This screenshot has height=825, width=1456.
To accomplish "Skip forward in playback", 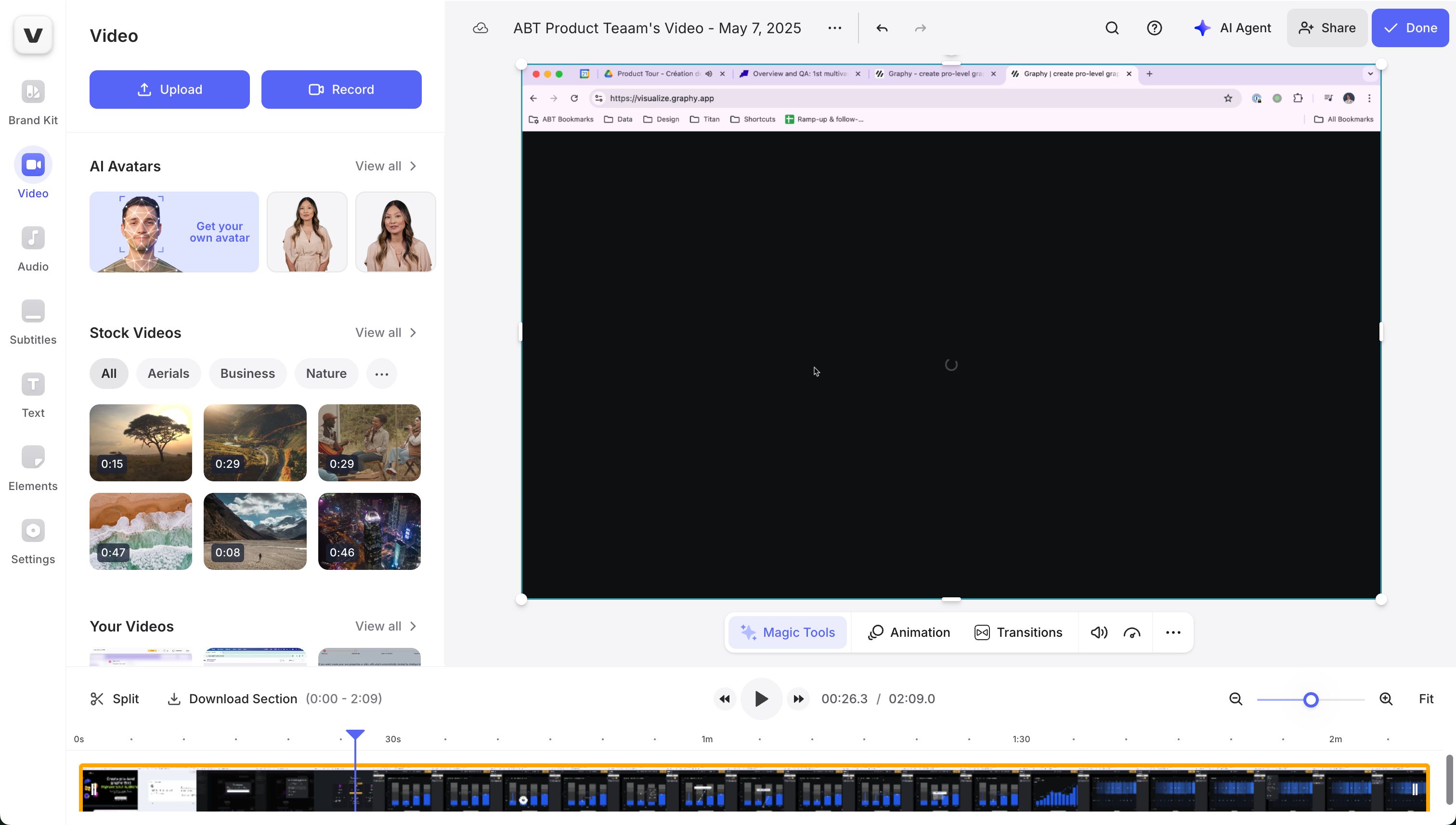I will tap(798, 698).
